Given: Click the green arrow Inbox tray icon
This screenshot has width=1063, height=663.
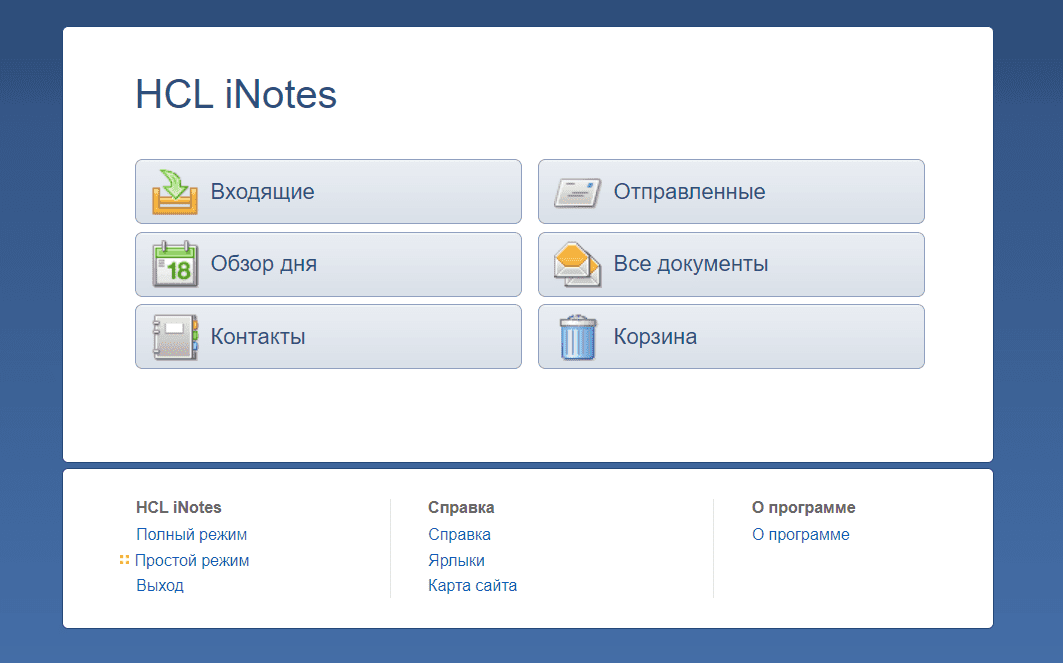Looking at the screenshot, I should (x=175, y=192).
